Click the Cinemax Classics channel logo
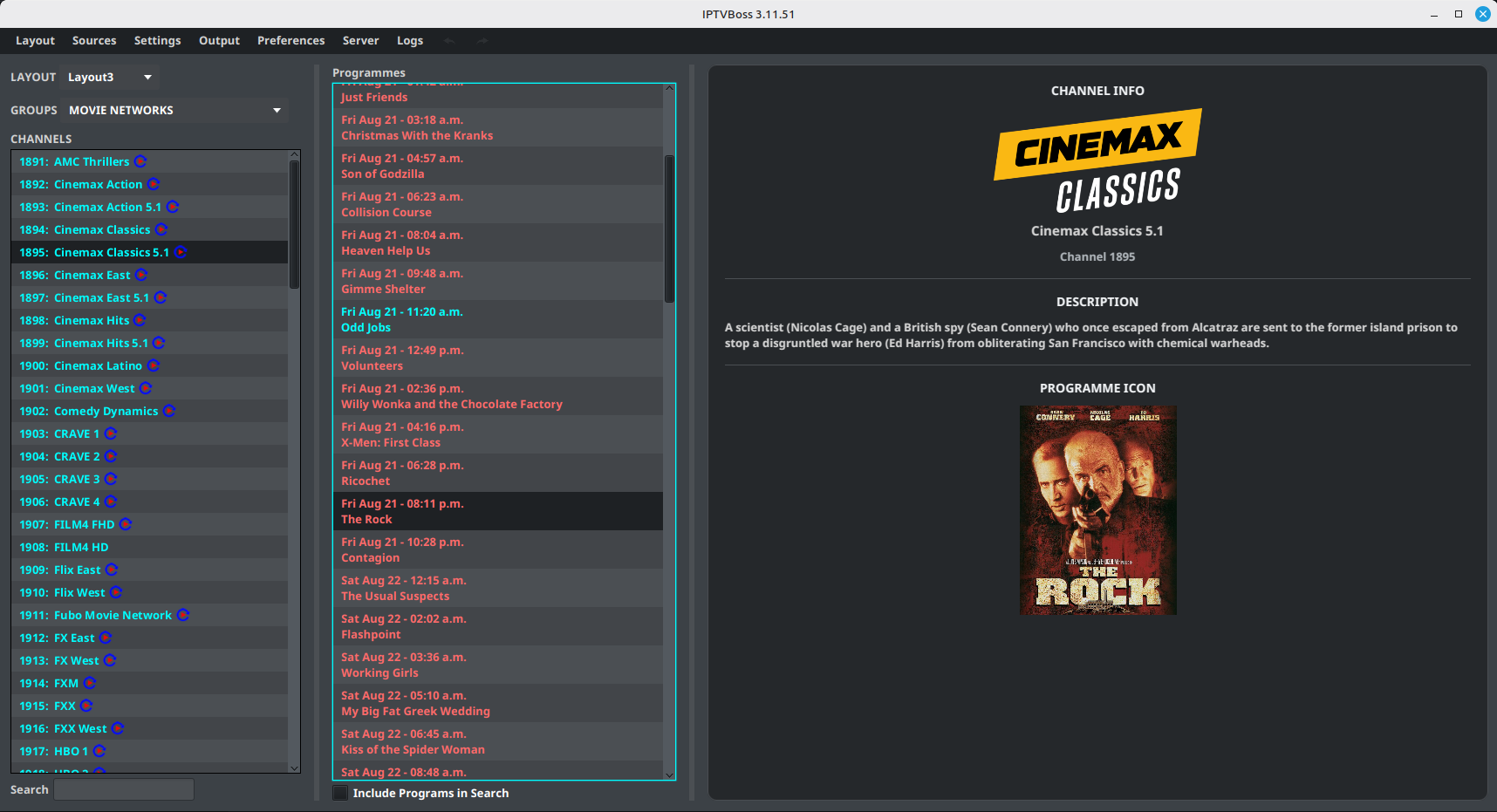 pyautogui.click(x=1097, y=161)
